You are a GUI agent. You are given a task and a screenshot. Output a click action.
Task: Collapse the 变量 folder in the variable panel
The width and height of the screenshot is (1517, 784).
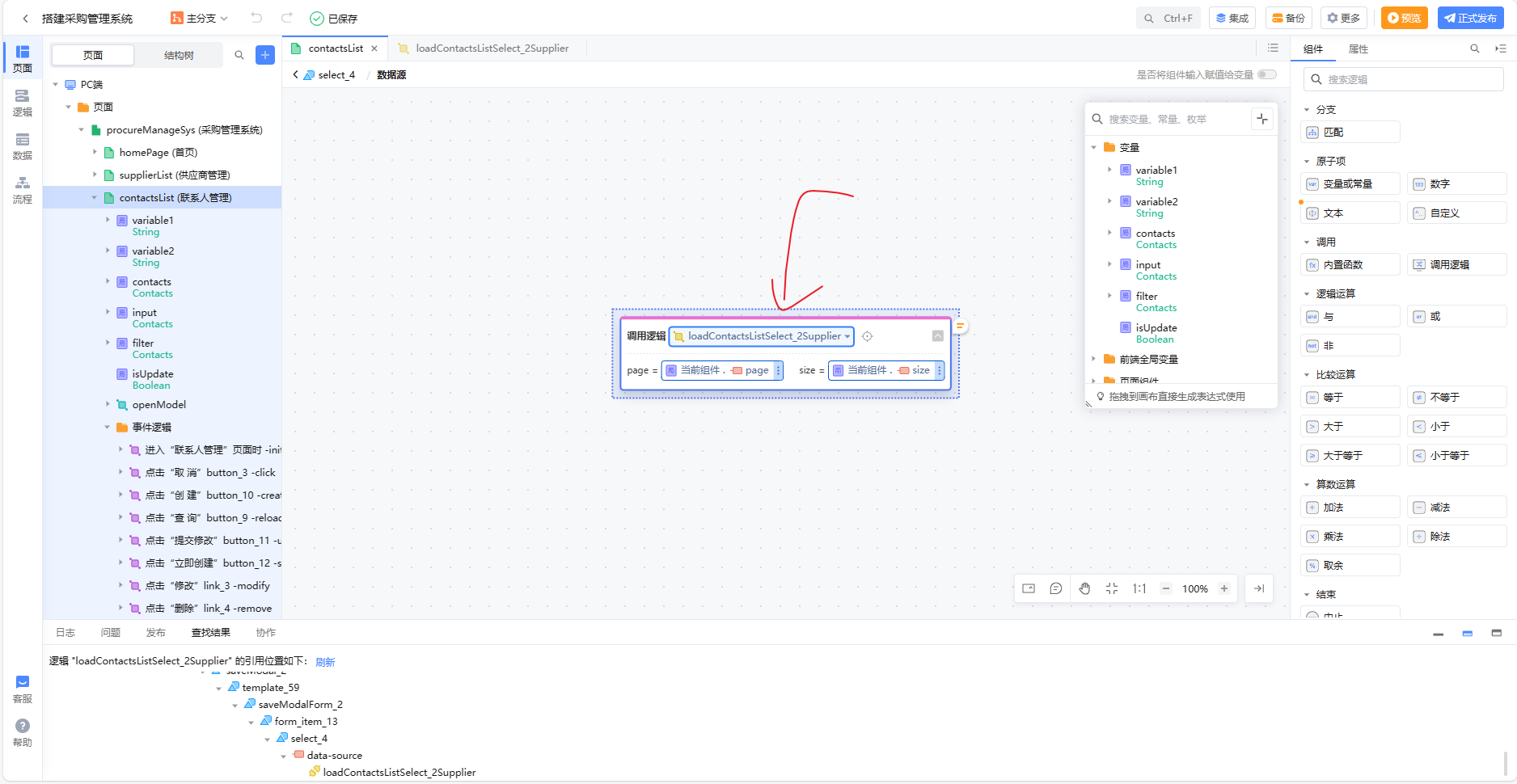click(x=1093, y=147)
